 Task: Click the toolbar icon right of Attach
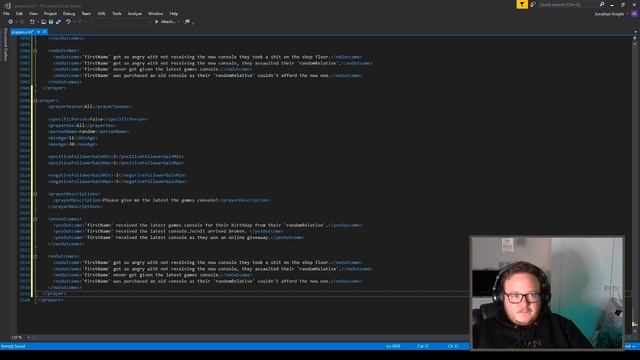coord(187,22)
